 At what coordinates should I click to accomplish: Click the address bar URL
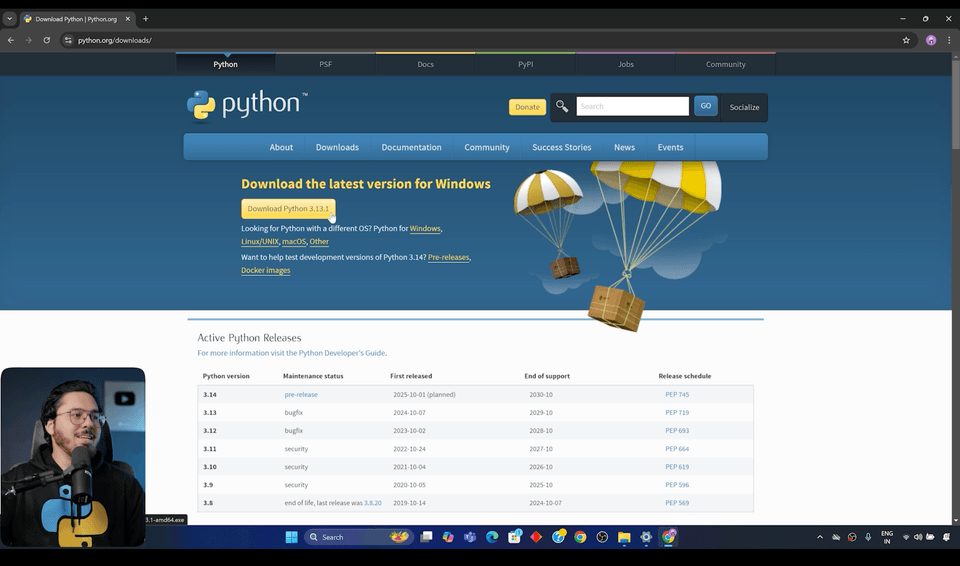pos(114,40)
